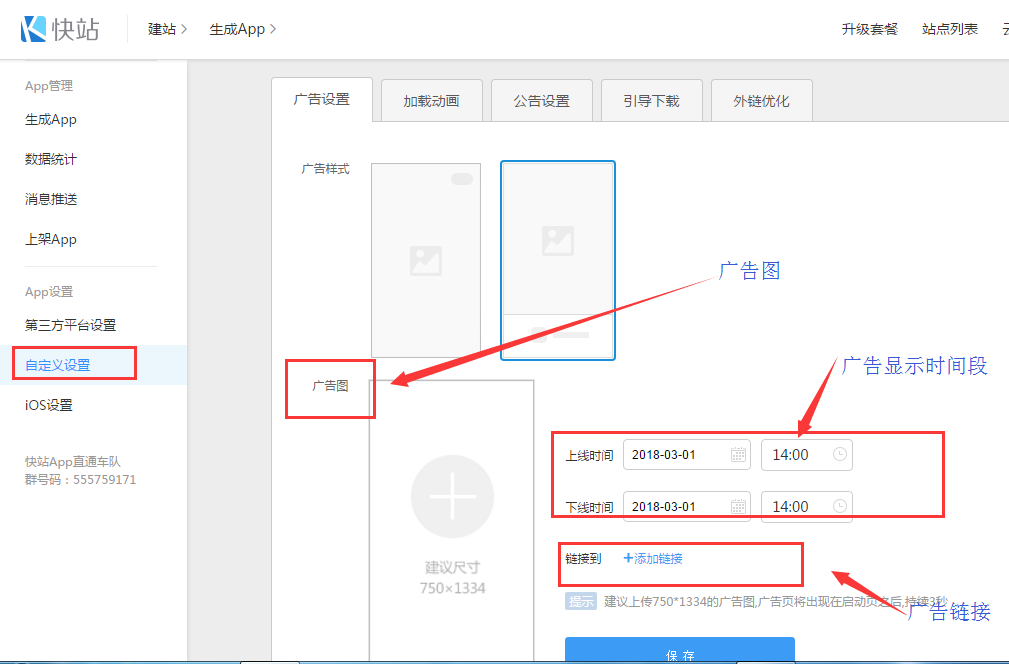The height and width of the screenshot is (664, 1009).
Task: Open the offline date calendar icon
Action: coord(738,506)
